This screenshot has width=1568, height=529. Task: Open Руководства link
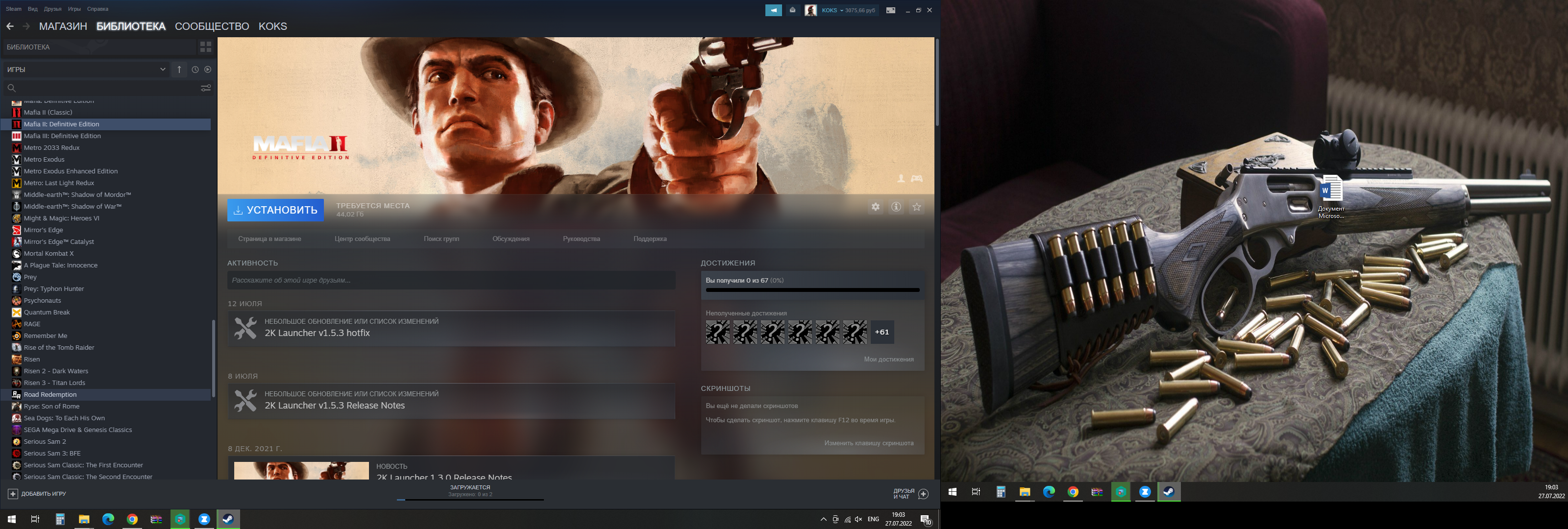click(x=581, y=239)
